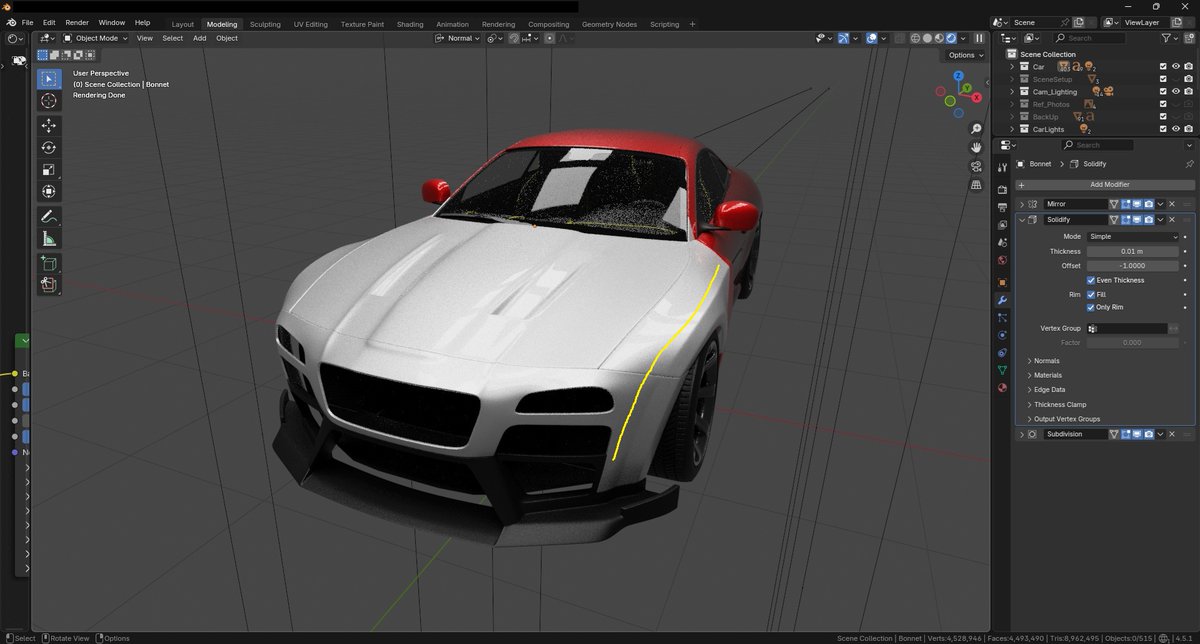
Task: Switch to the Shading workspace tab
Action: pyautogui.click(x=410, y=24)
